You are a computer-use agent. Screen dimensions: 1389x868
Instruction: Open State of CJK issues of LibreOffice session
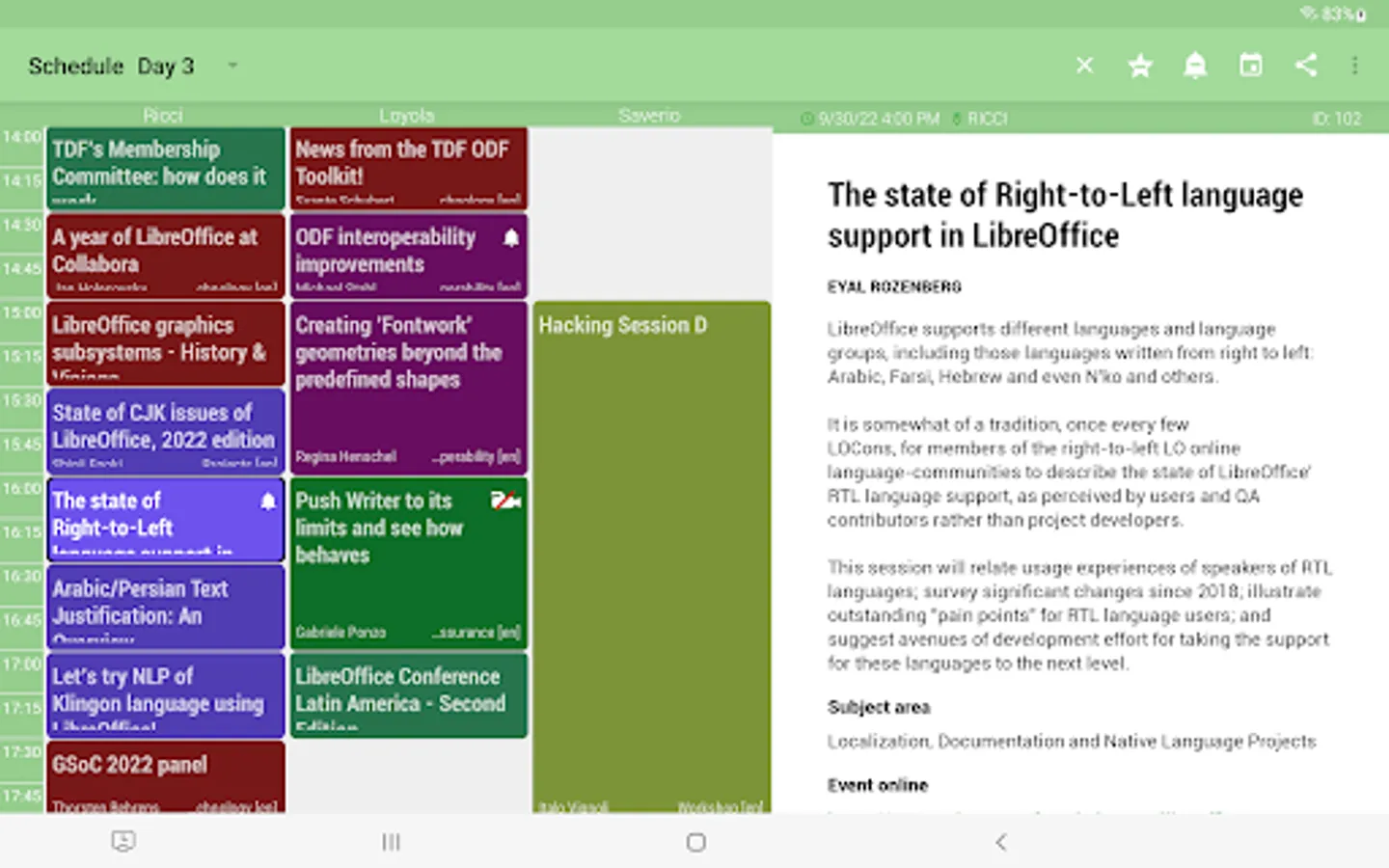point(166,432)
